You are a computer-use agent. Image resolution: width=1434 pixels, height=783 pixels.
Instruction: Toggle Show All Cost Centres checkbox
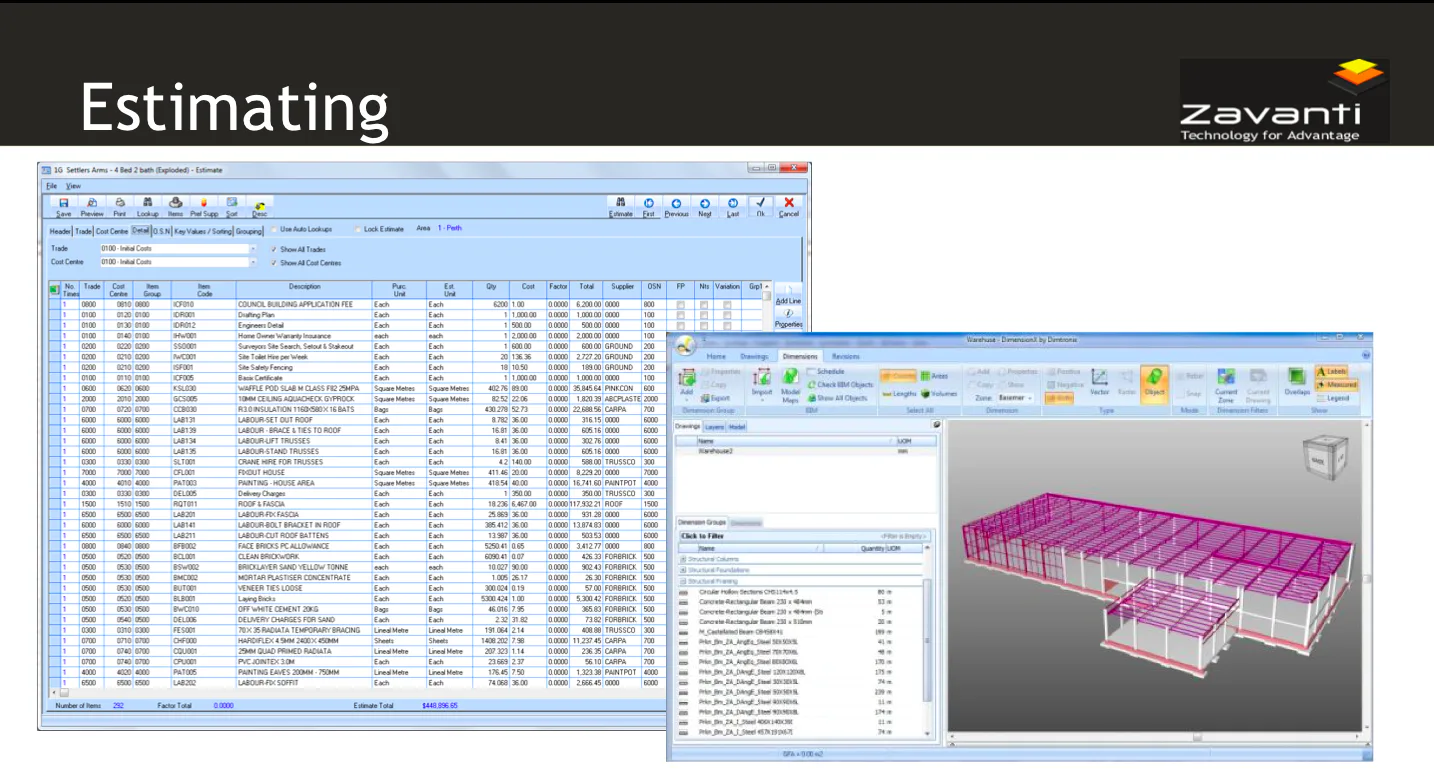click(274, 263)
